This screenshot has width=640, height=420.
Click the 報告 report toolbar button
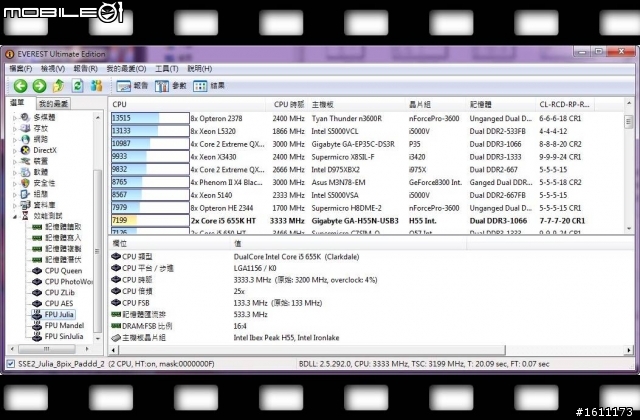point(132,86)
